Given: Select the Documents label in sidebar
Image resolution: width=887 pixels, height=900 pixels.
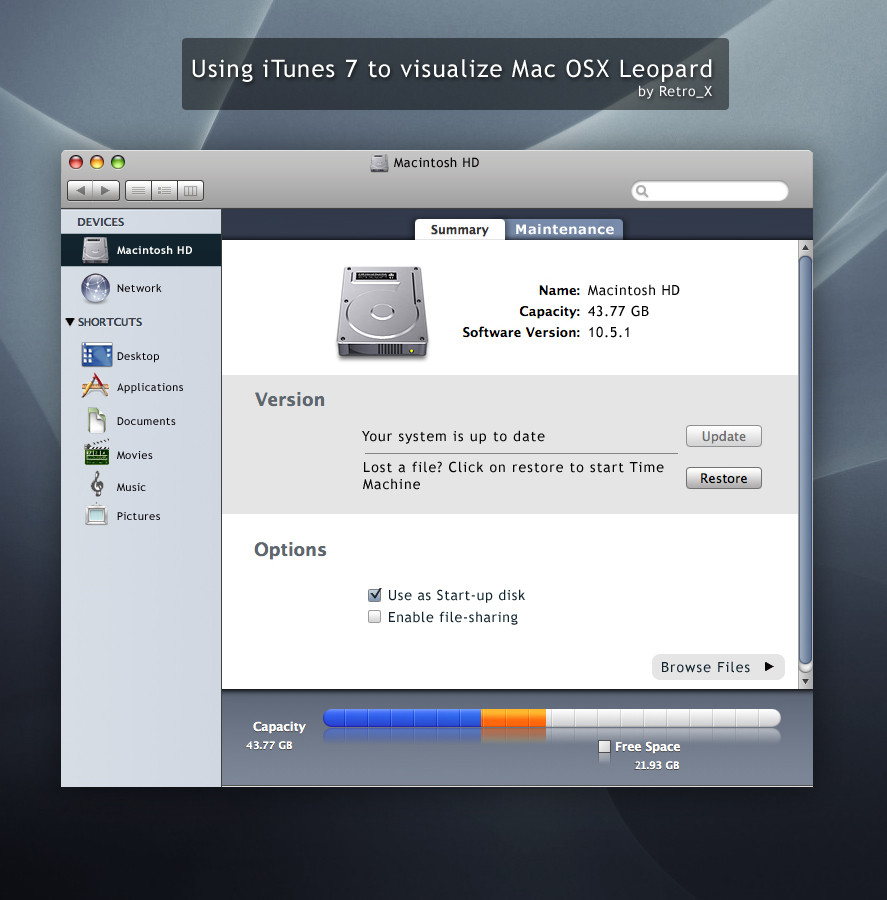Looking at the screenshot, I should 146,421.
